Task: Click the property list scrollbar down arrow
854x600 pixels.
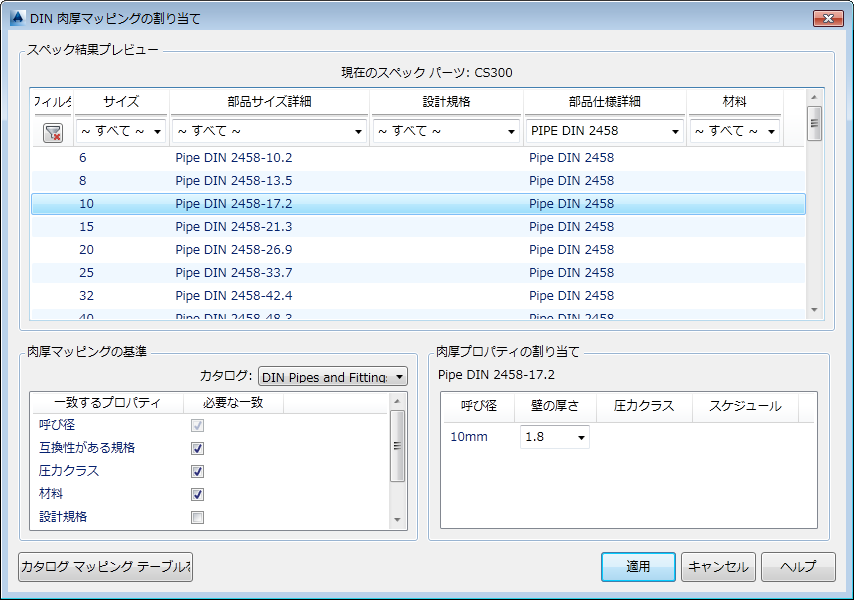Action: (x=397, y=519)
